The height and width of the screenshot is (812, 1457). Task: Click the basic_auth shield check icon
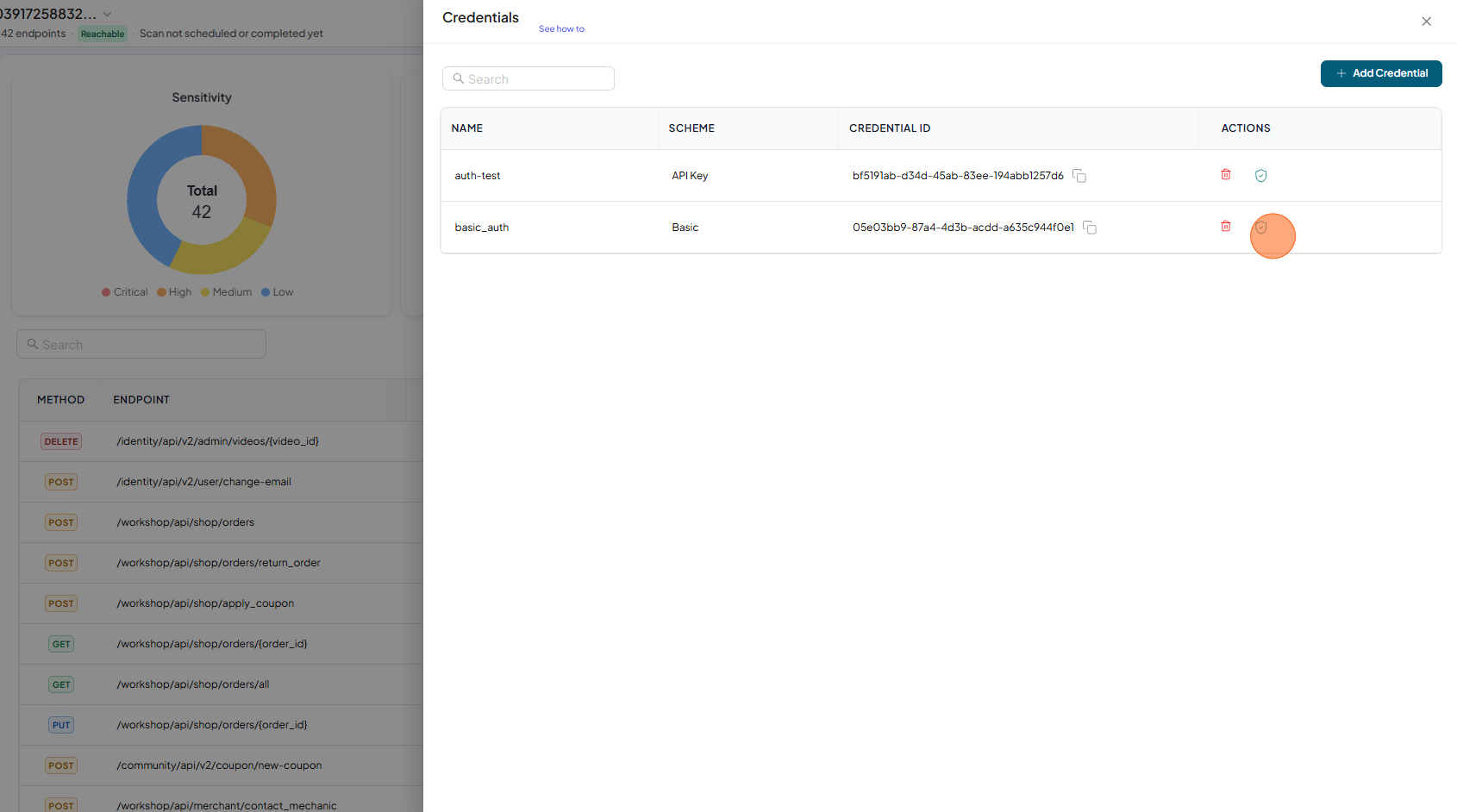[x=1260, y=228]
